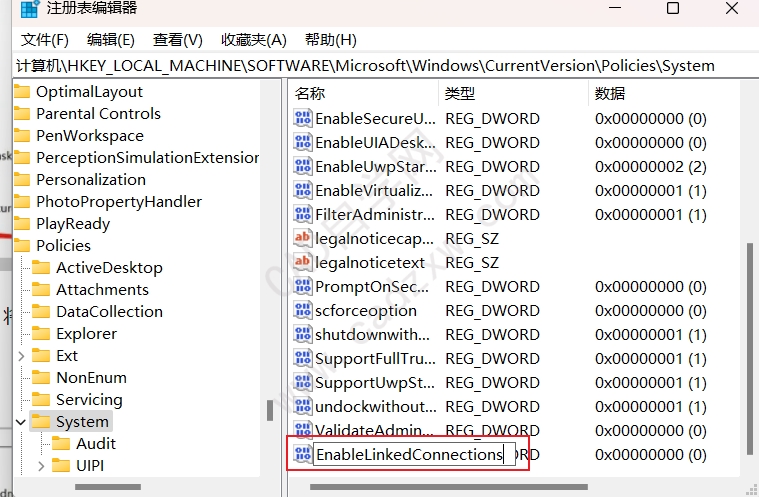Click the tree pane vertical scrollbar thumb

point(270,410)
